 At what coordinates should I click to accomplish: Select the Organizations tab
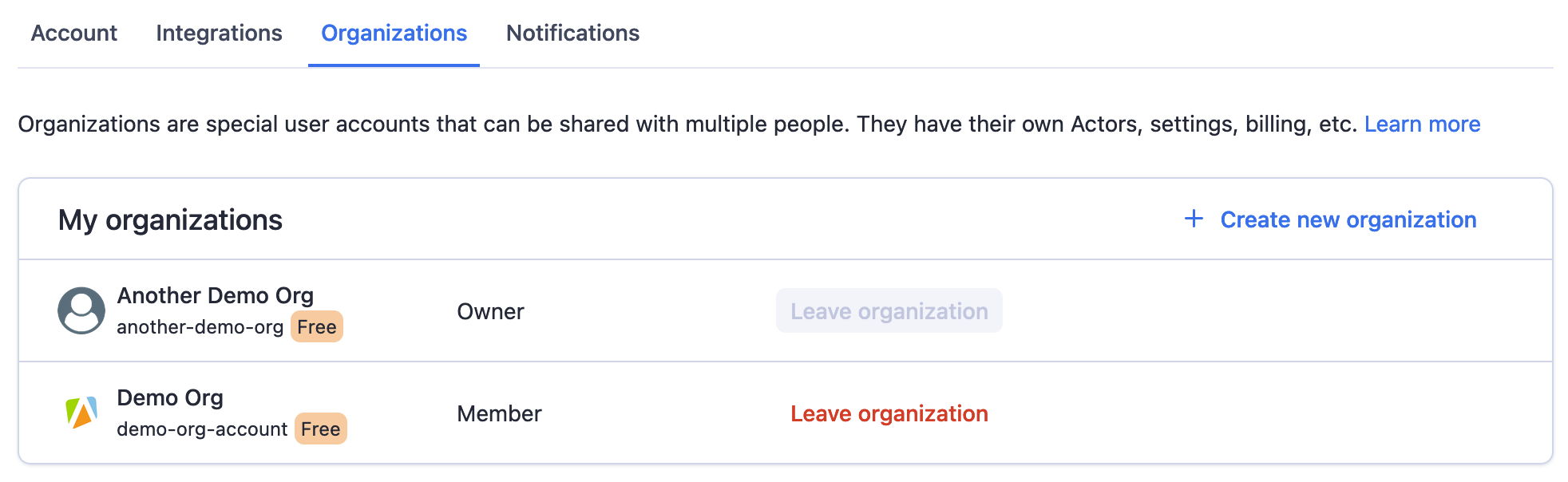click(x=394, y=33)
